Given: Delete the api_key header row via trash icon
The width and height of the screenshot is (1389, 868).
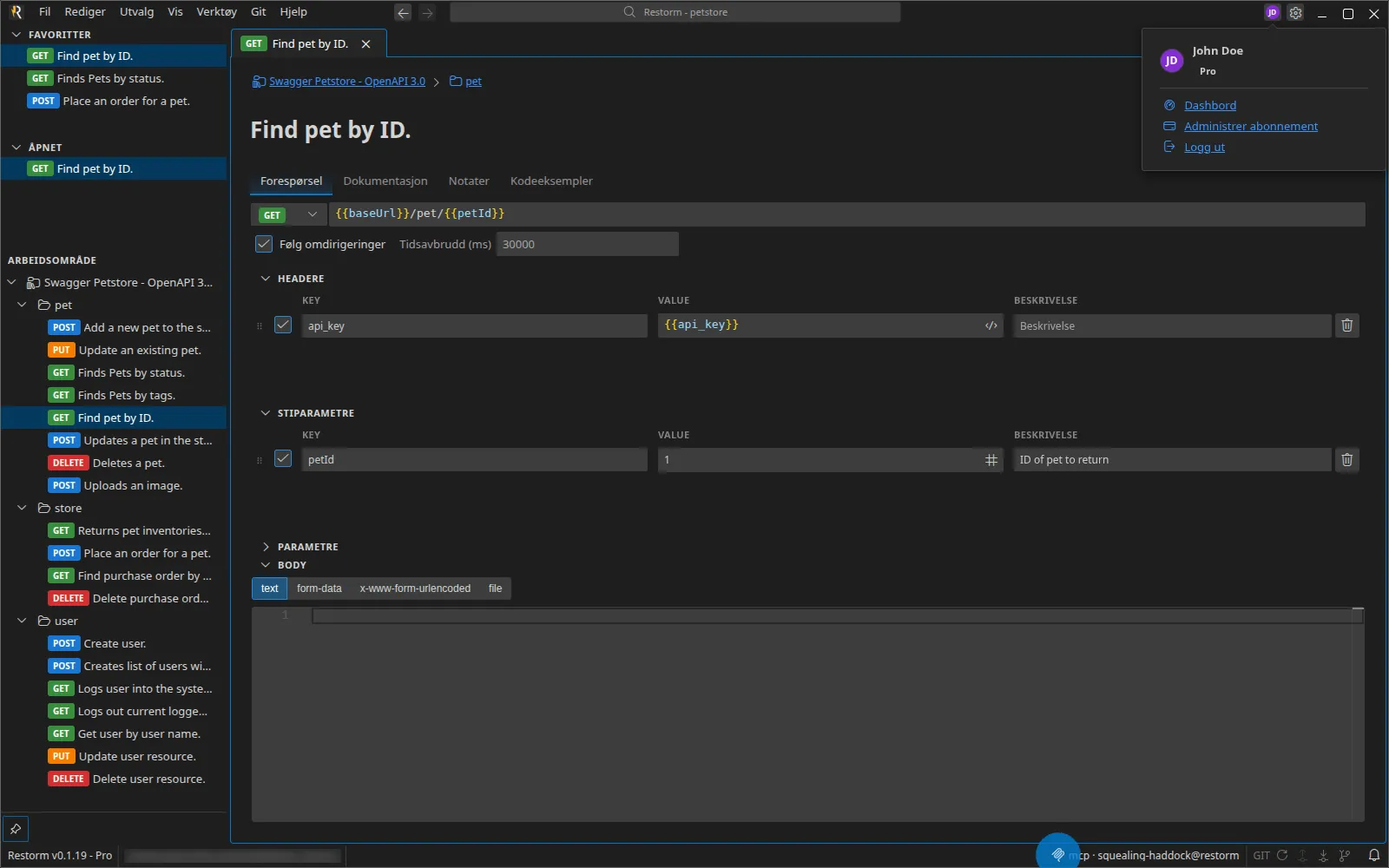Looking at the screenshot, I should pyautogui.click(x=1346, y=325).
